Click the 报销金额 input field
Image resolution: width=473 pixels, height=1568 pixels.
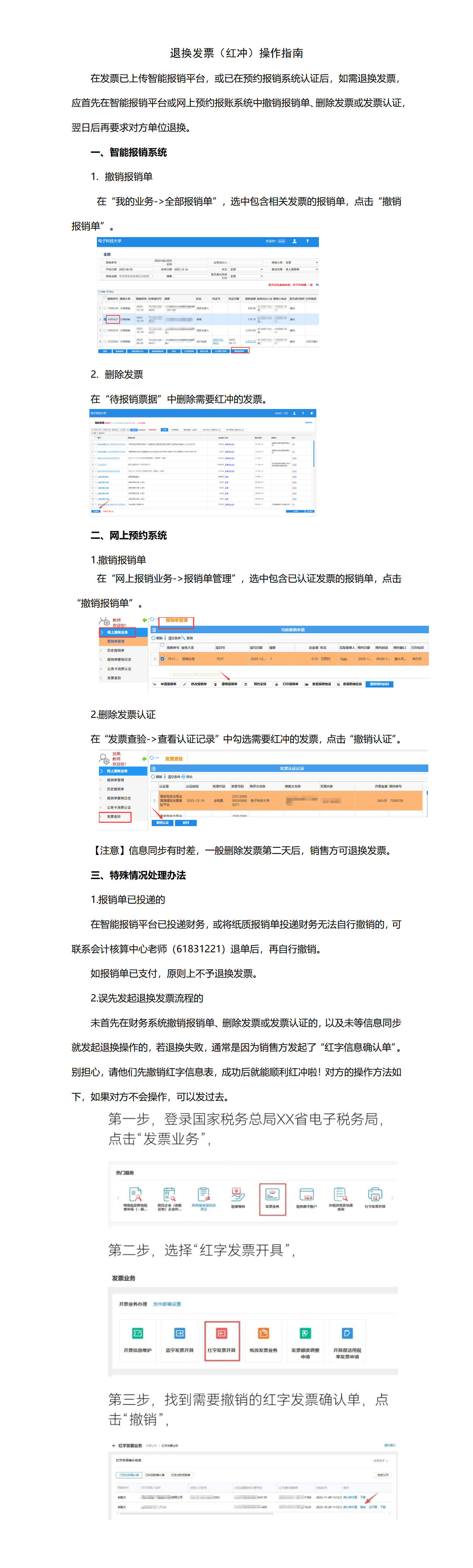pyautogui.click(x=135, y=276)
